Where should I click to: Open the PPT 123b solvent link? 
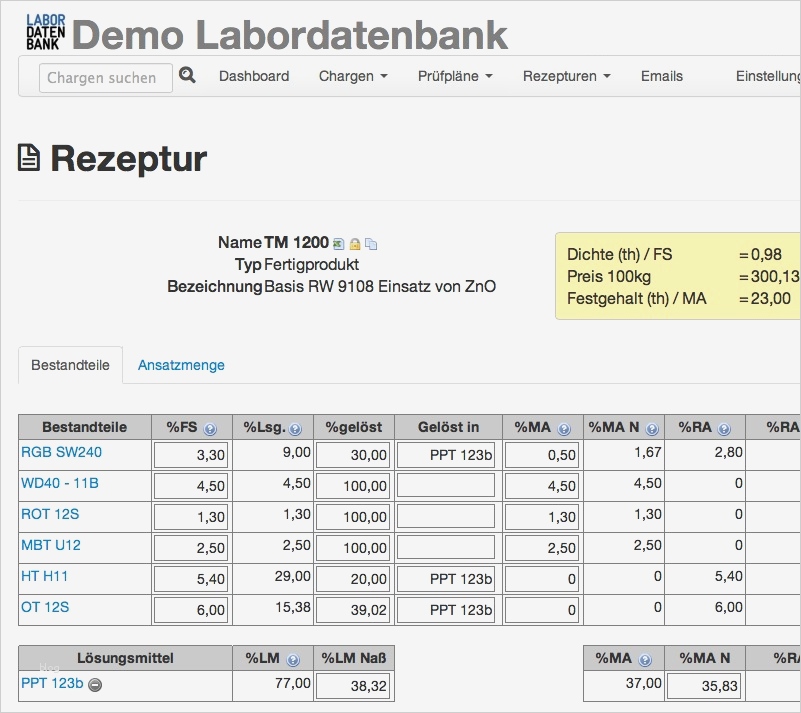[52, 683]
